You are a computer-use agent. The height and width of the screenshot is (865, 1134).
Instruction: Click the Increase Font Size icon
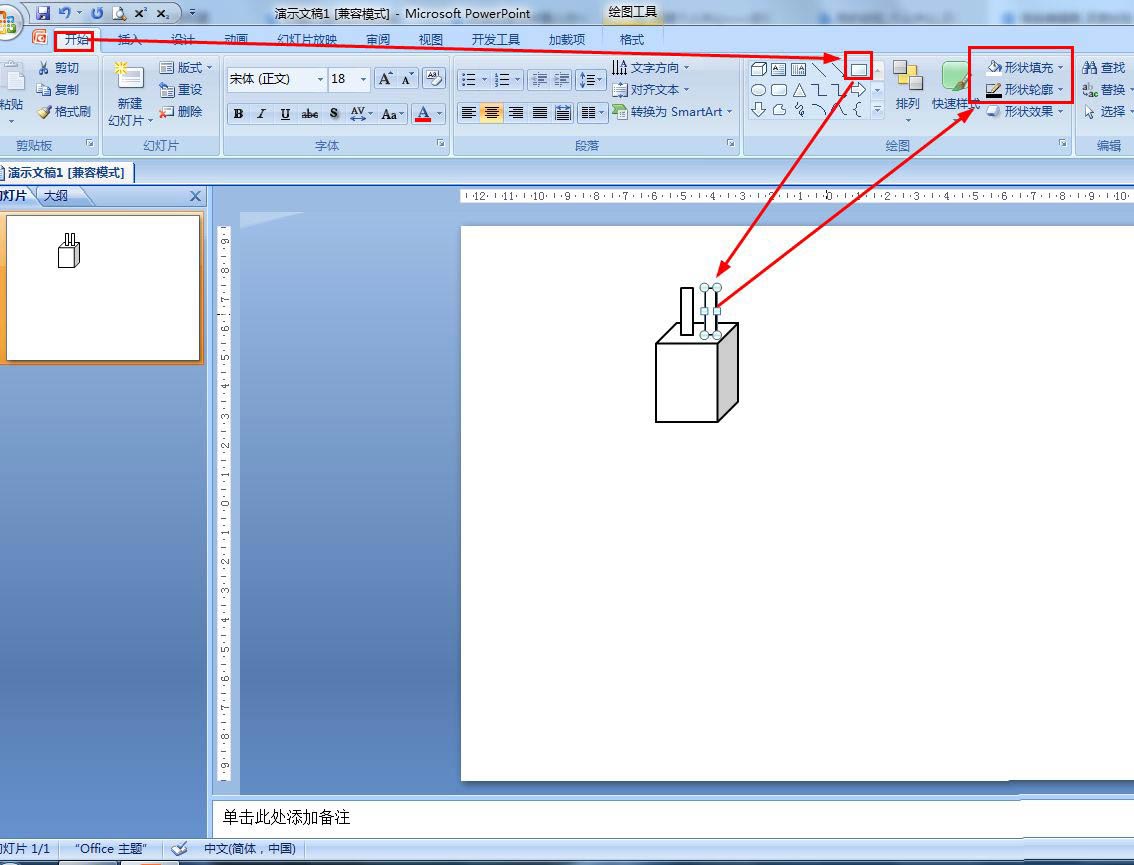point(385,78)
